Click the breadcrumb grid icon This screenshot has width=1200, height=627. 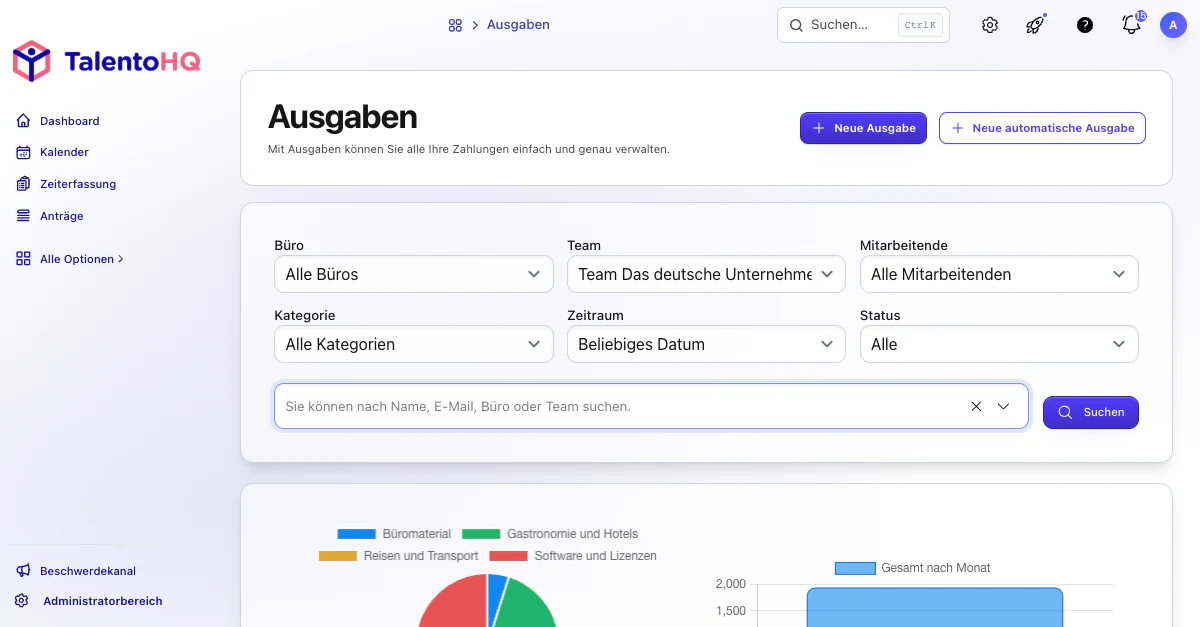pos(455,25)
